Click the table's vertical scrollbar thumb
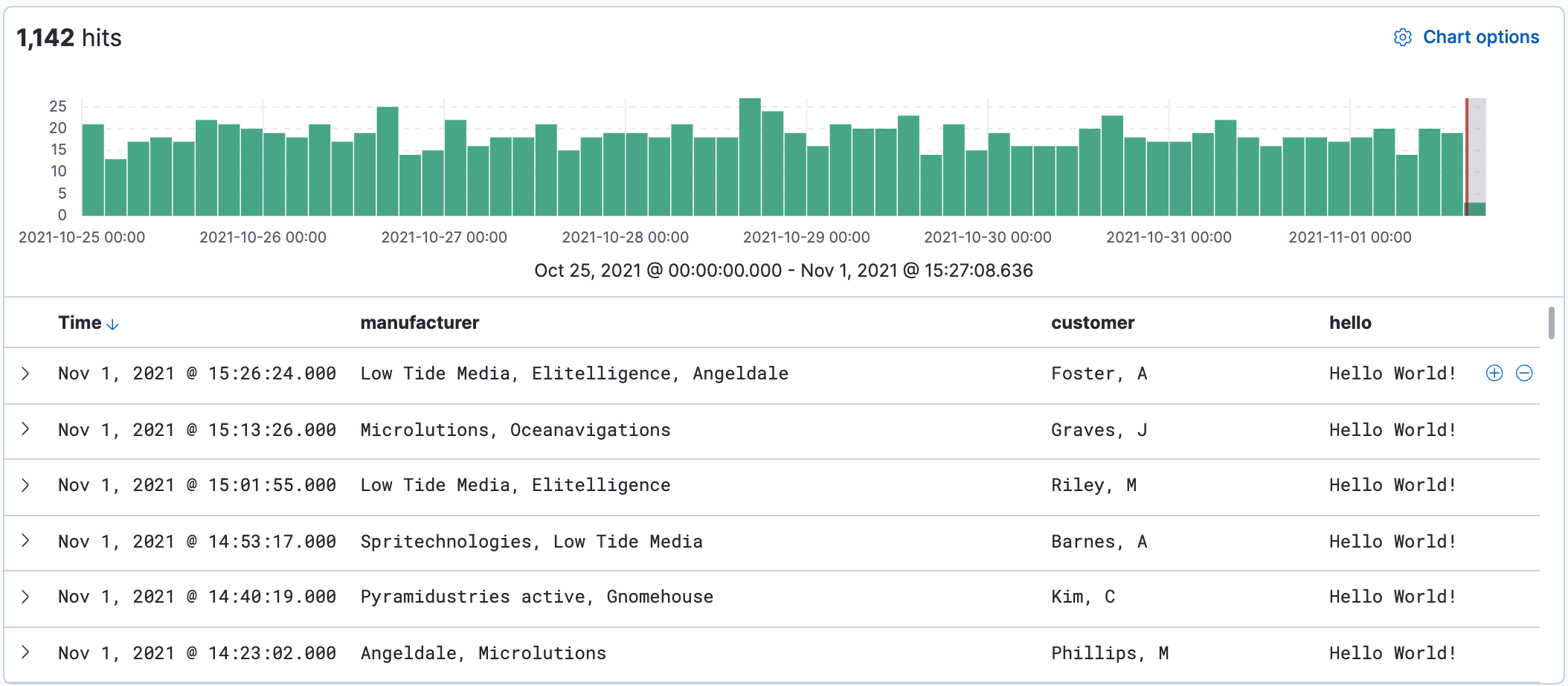Image resolution: width=1568 pixels, height=686 pixels. [1551, 323]
